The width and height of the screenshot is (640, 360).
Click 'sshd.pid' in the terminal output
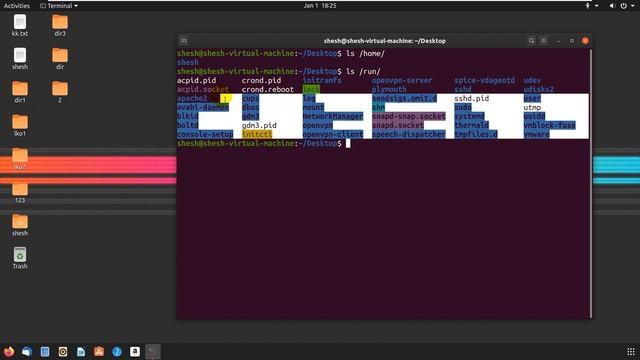[x=471, y=98]
